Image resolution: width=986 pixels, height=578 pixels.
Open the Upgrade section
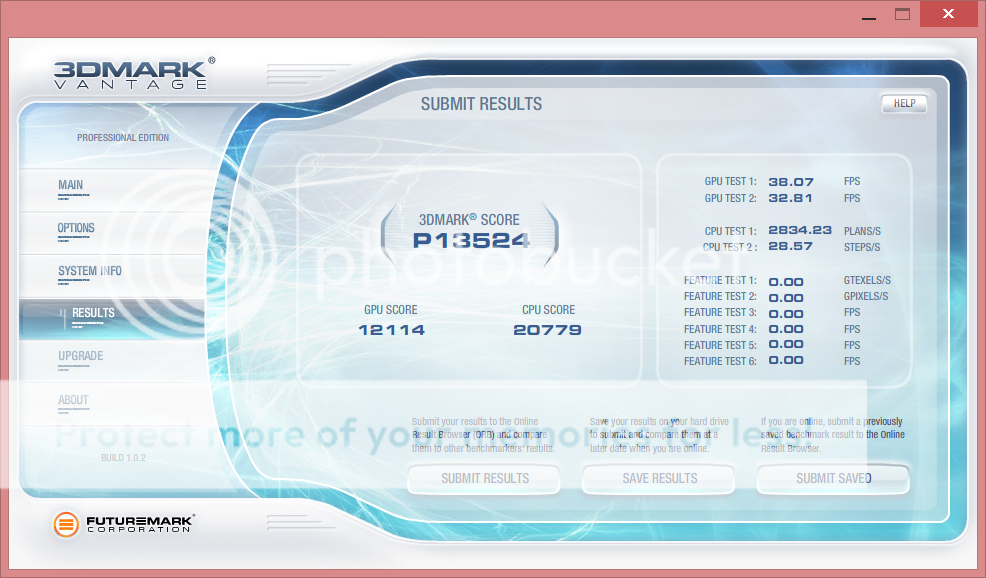[80, 356]
